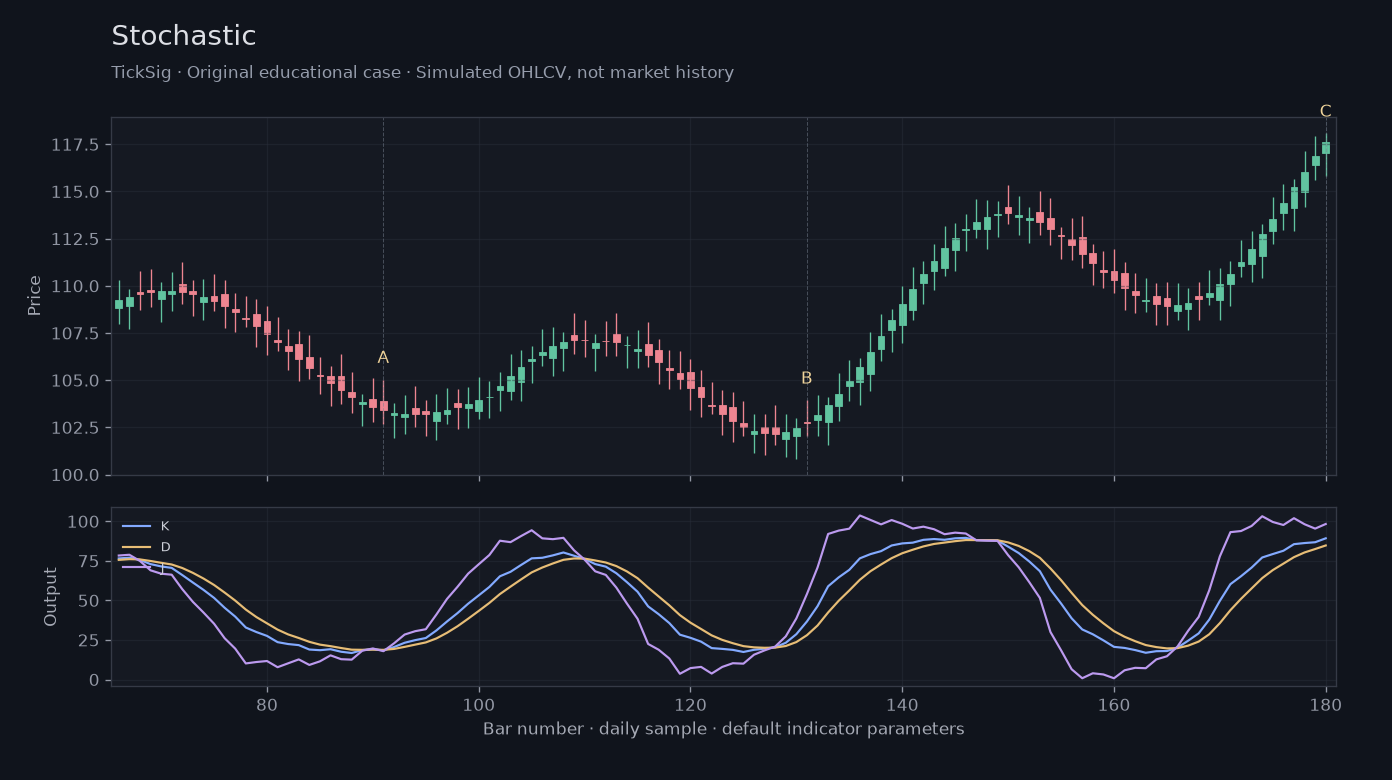The width and height of the screenshot is (1392, 780).
Task: Click bar number 80 on x-axis
Action: [267, 704]
